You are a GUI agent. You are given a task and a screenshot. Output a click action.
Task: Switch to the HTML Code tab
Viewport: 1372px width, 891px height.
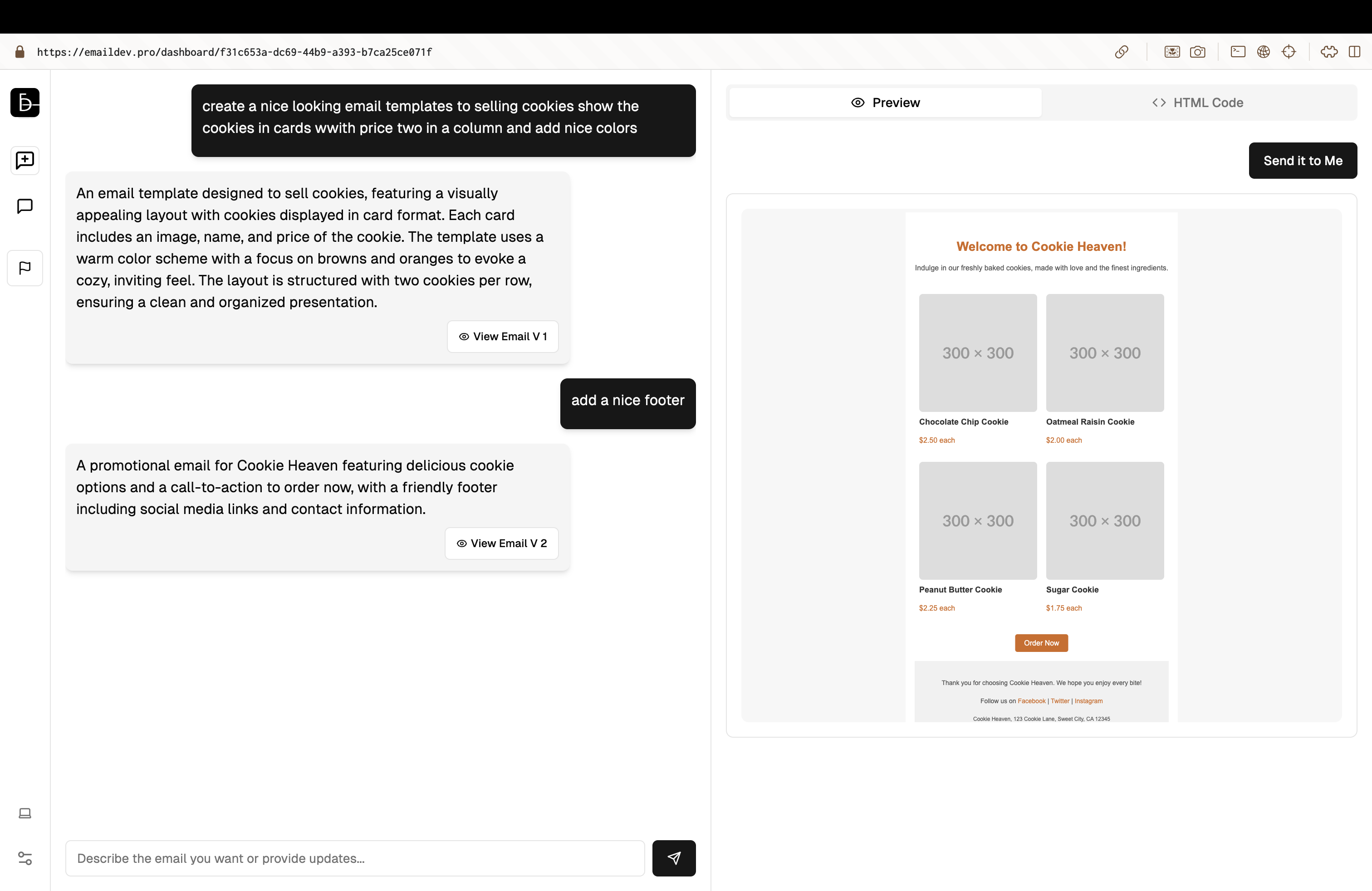coord(1198,103)
